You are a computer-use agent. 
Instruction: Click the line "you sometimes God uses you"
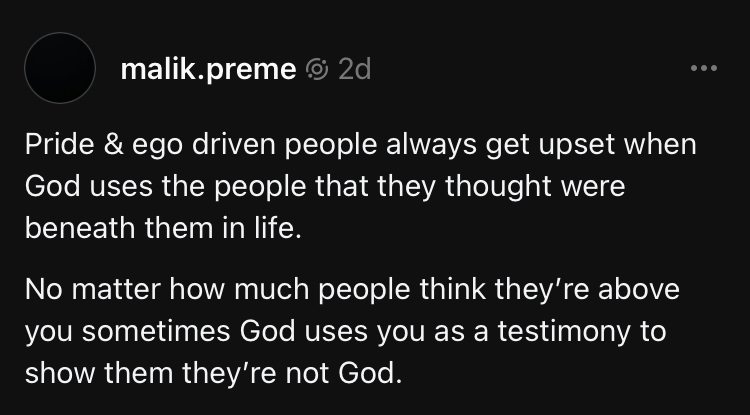(345, 331)
